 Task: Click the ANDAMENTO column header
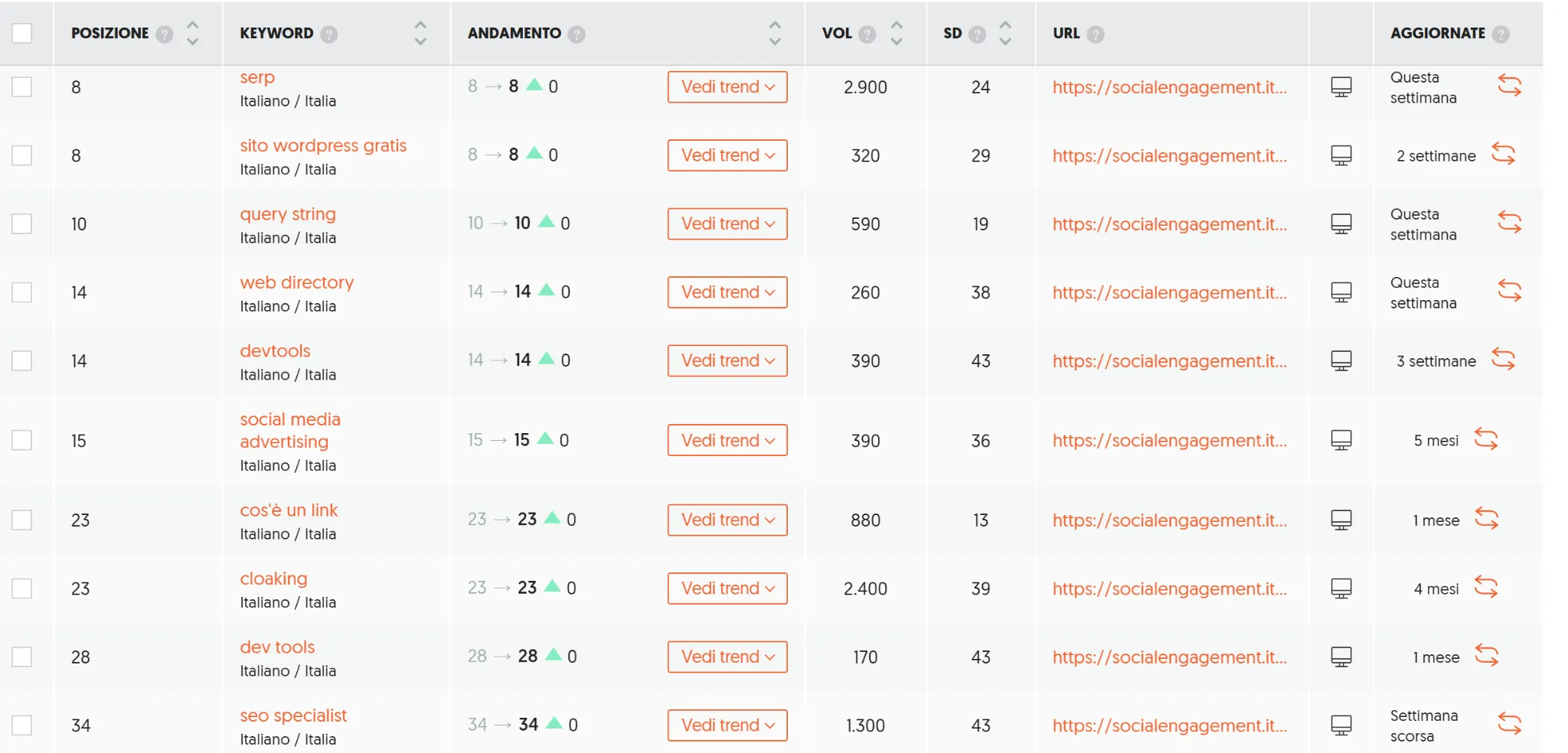[x=513, y=33]
